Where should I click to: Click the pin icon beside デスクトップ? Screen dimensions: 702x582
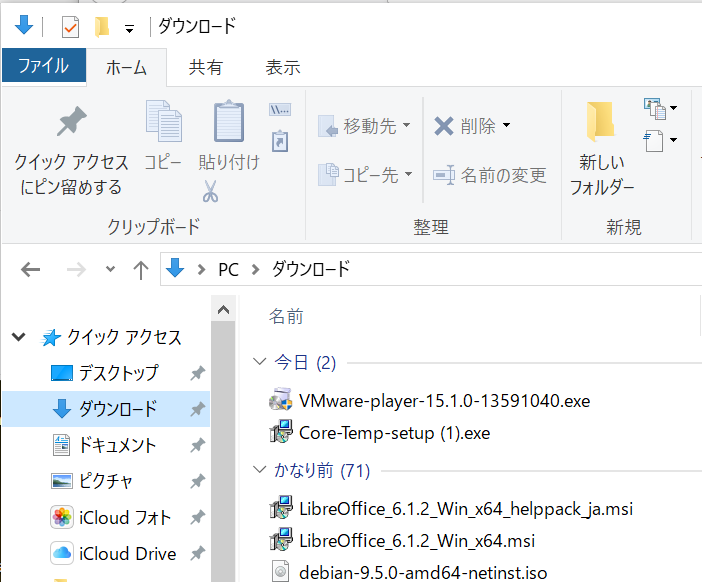[197, 373]
